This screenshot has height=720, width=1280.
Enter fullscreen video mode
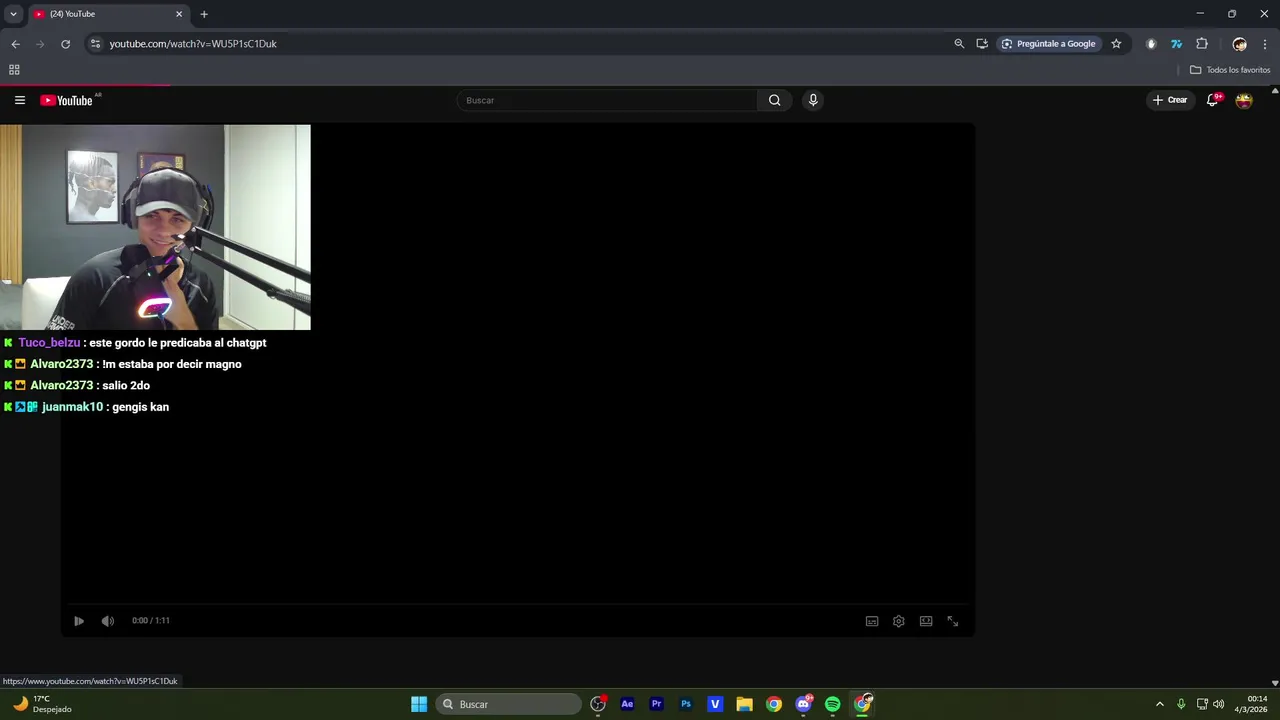(953, 621)
